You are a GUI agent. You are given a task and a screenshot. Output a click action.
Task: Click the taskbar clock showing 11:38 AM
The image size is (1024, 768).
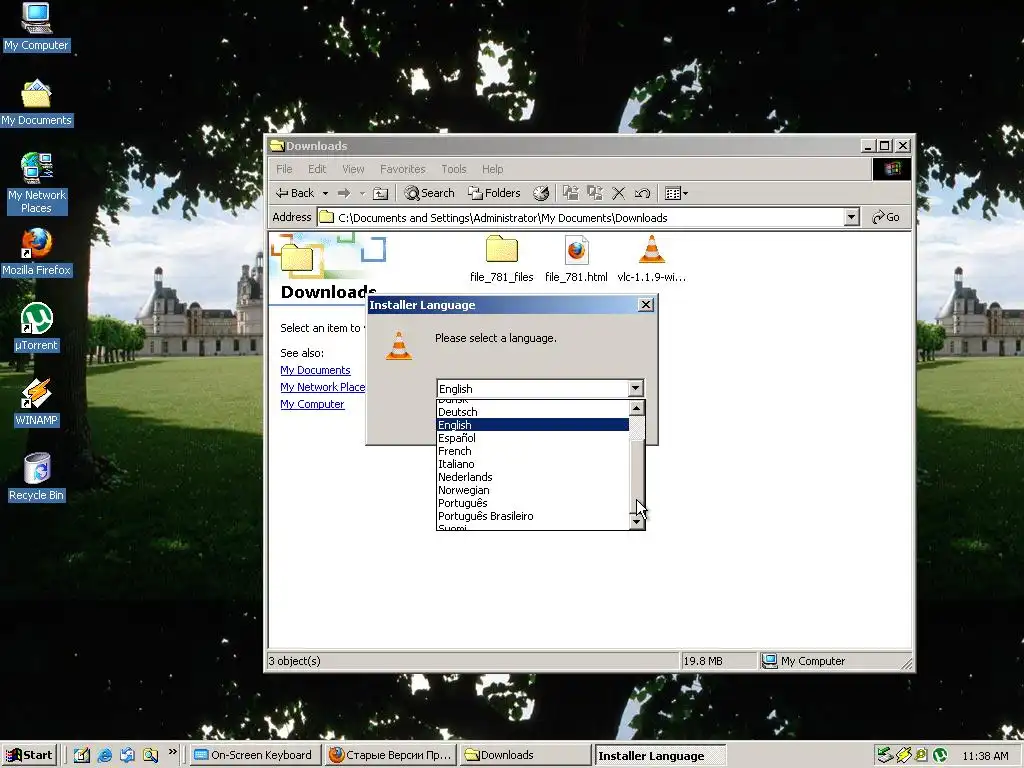click(x=985, y=756)
